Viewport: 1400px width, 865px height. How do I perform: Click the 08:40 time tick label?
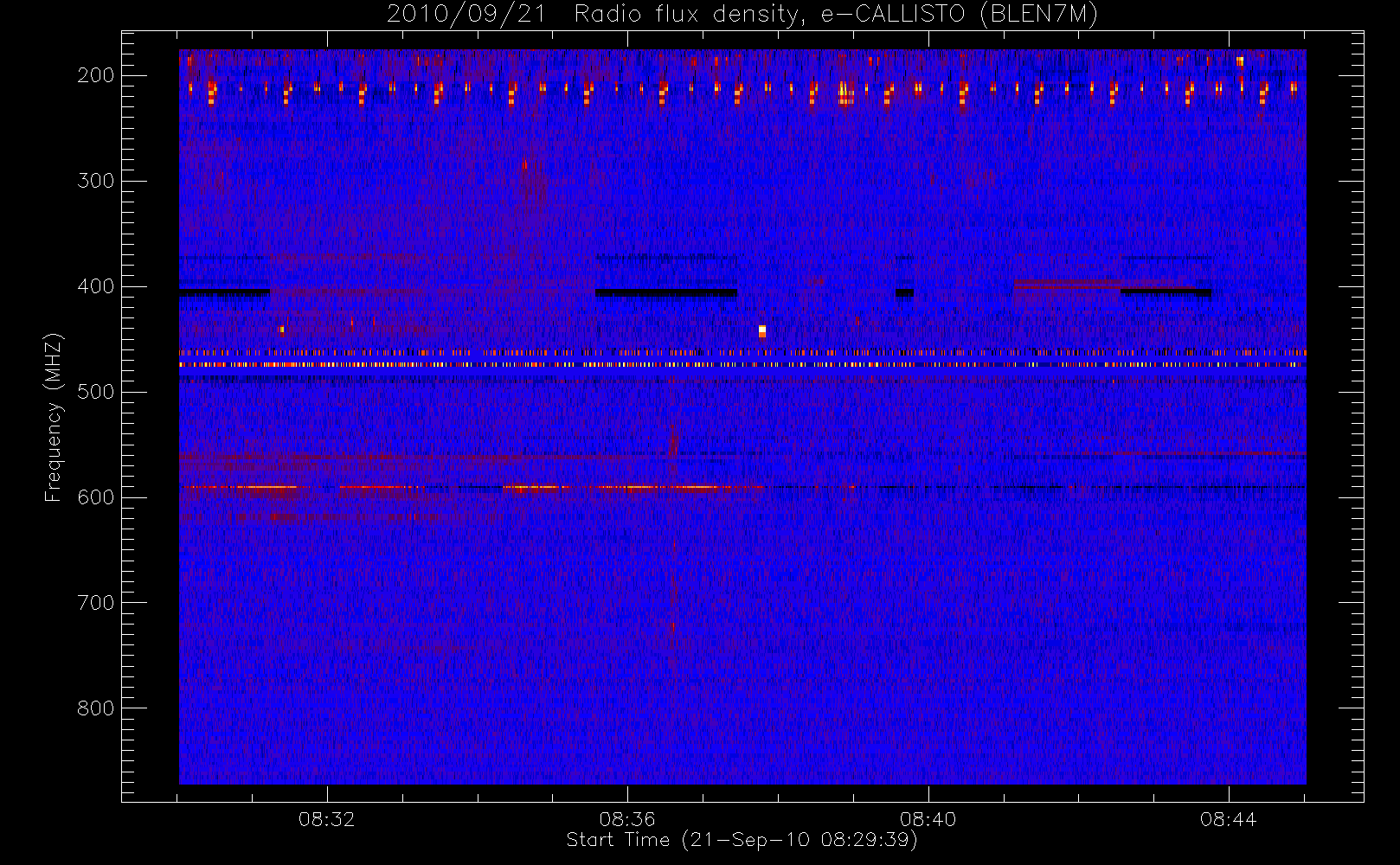pyautogui.click(x=928, y=819)
